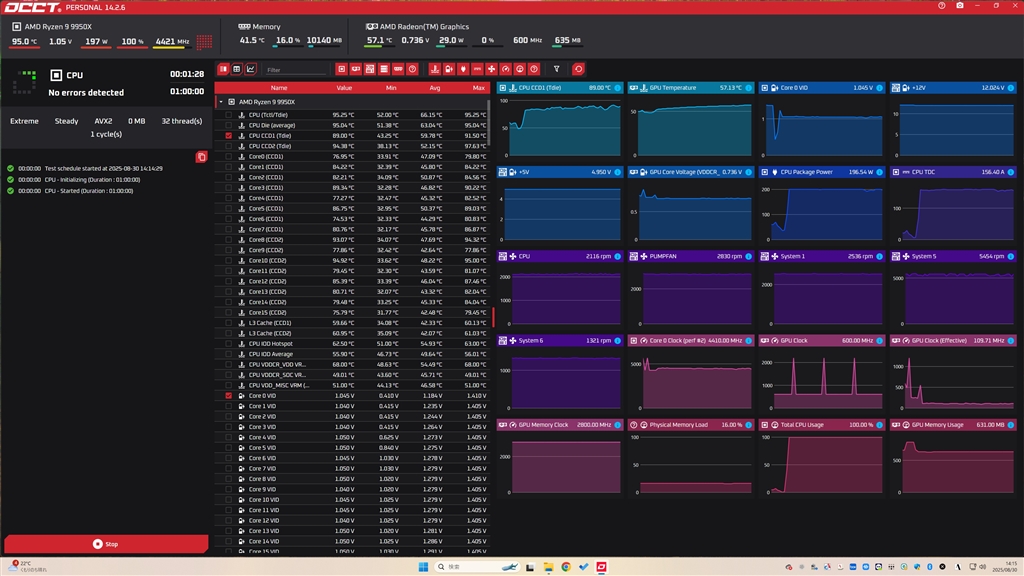
Task: Switch to split panel view icon
Action: click(x=223, y=69)
